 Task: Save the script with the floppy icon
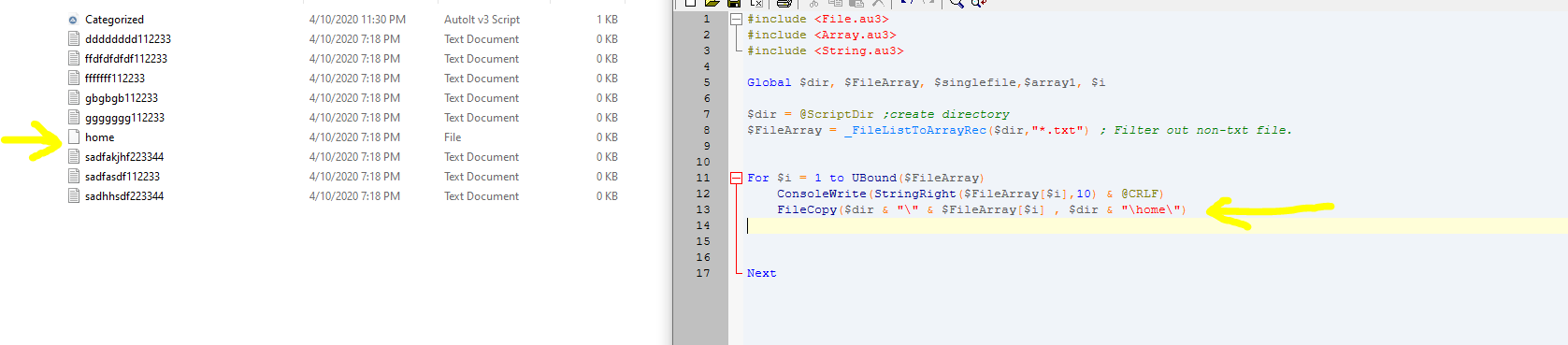click(734, 3)
